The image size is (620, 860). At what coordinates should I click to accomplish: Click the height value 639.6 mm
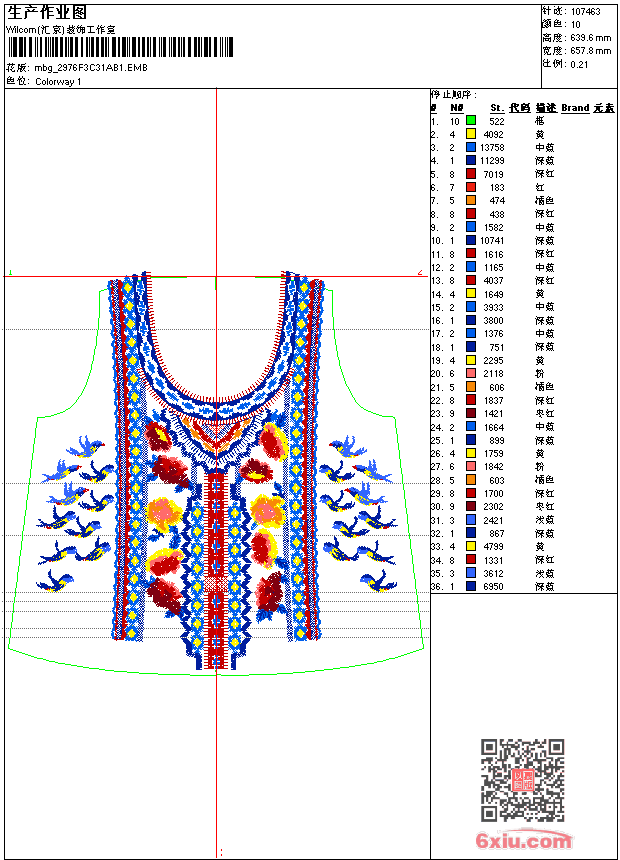click(590, 38)
